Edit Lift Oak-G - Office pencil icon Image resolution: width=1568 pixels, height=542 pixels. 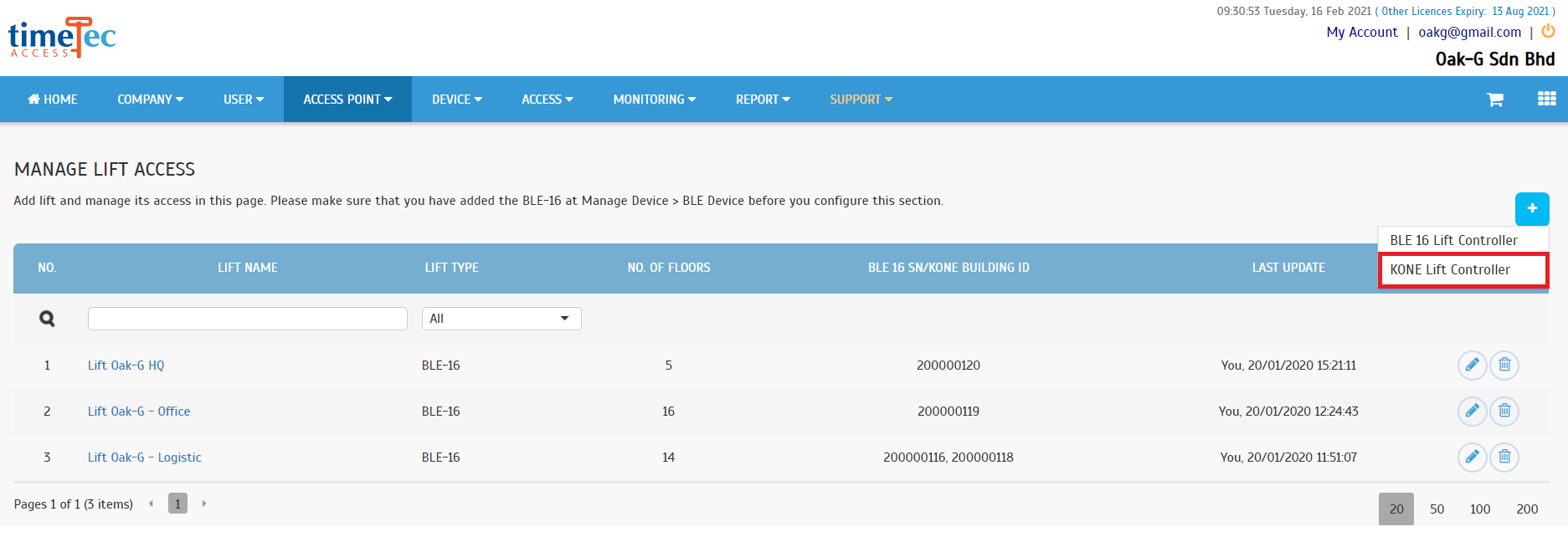pyautogui.click(x=1472, y=411)
